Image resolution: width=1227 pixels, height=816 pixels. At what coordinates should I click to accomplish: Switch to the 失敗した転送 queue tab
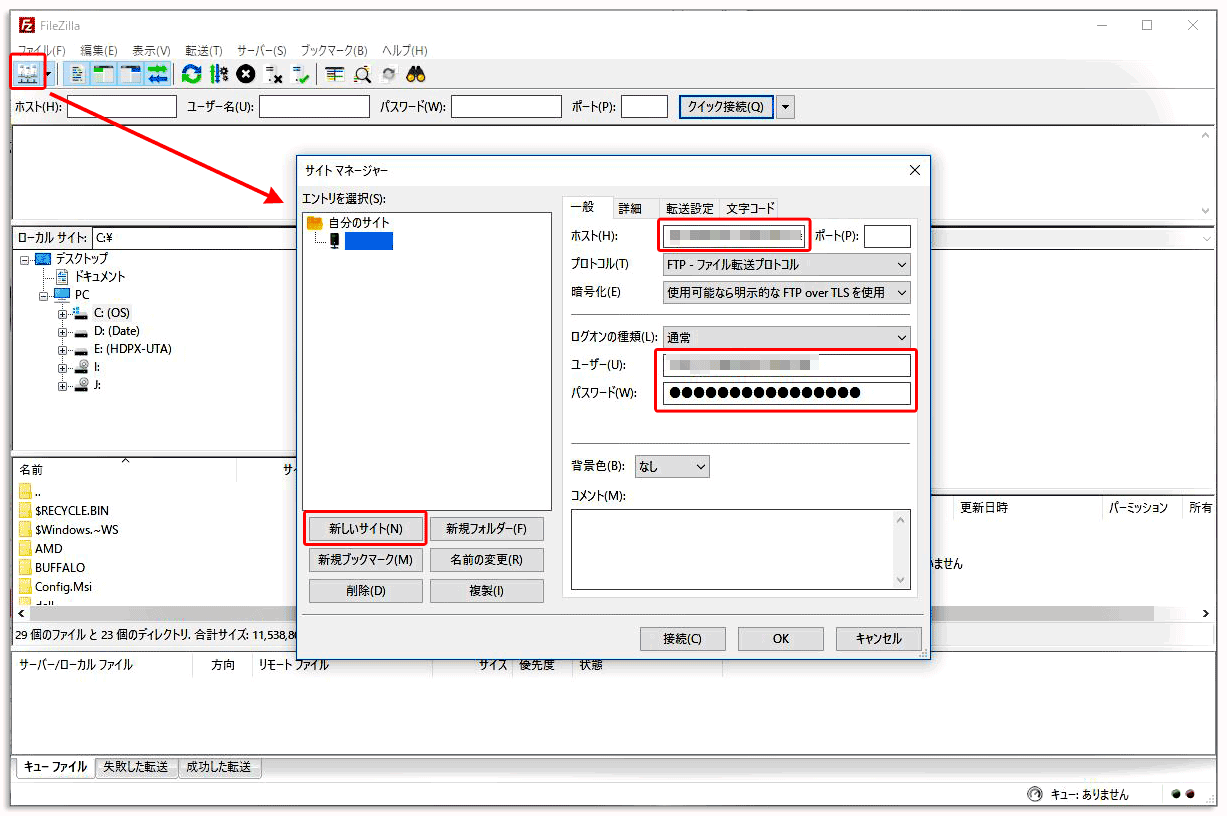pyautogui.click(x=136, y=768)
